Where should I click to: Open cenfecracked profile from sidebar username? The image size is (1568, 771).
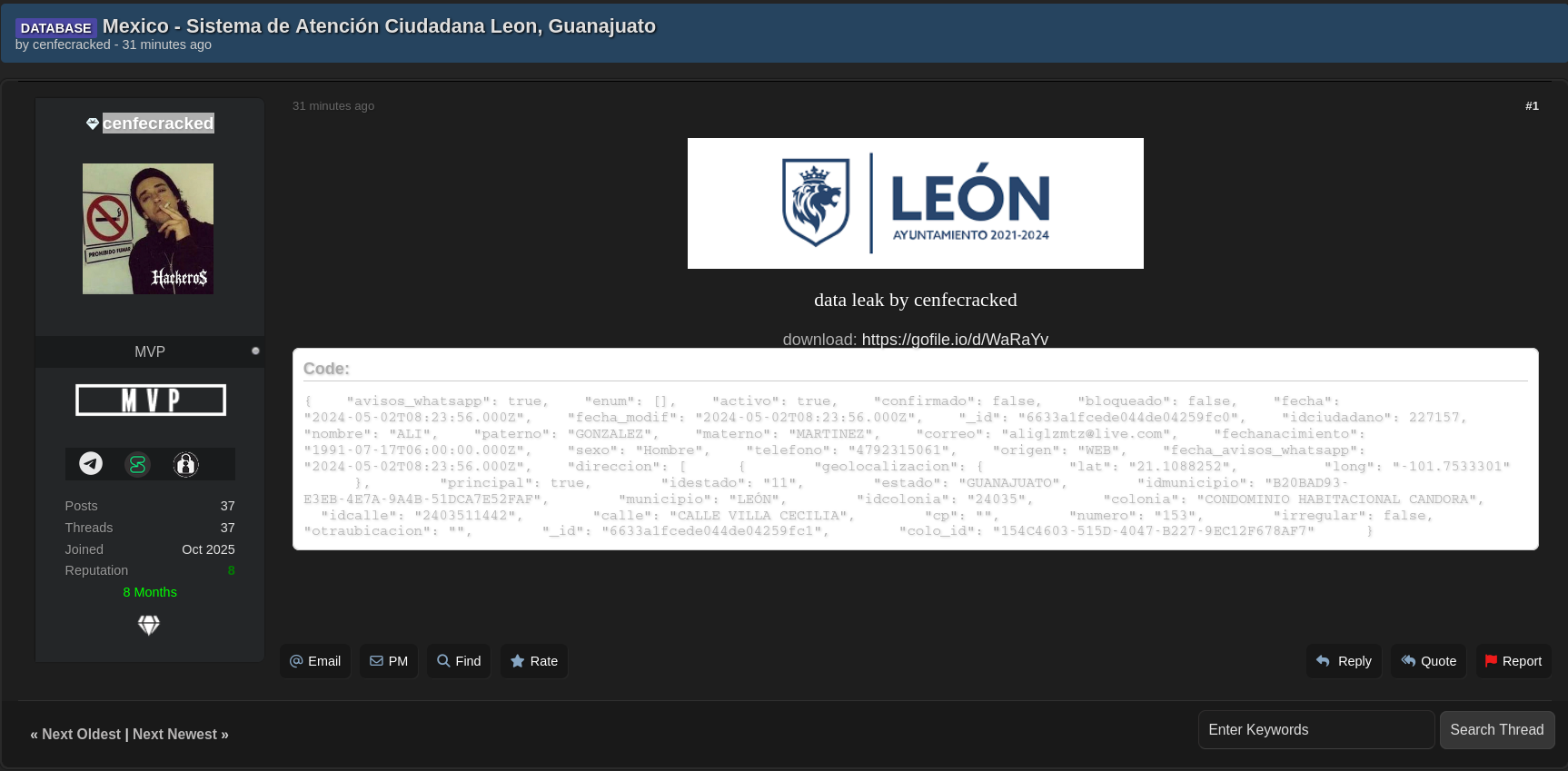tap(158, 124)
